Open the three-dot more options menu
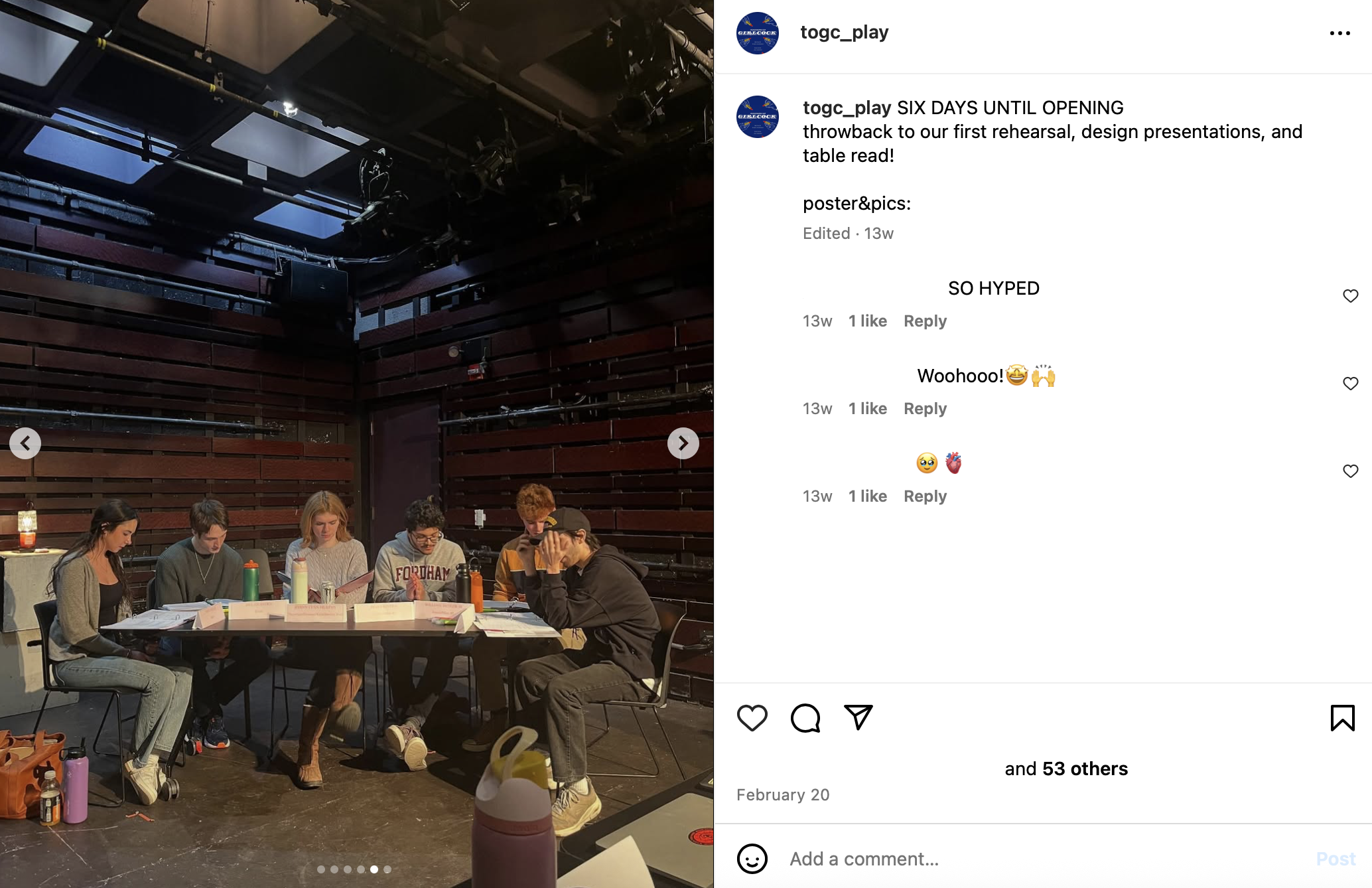 [x=1339, y=33]
